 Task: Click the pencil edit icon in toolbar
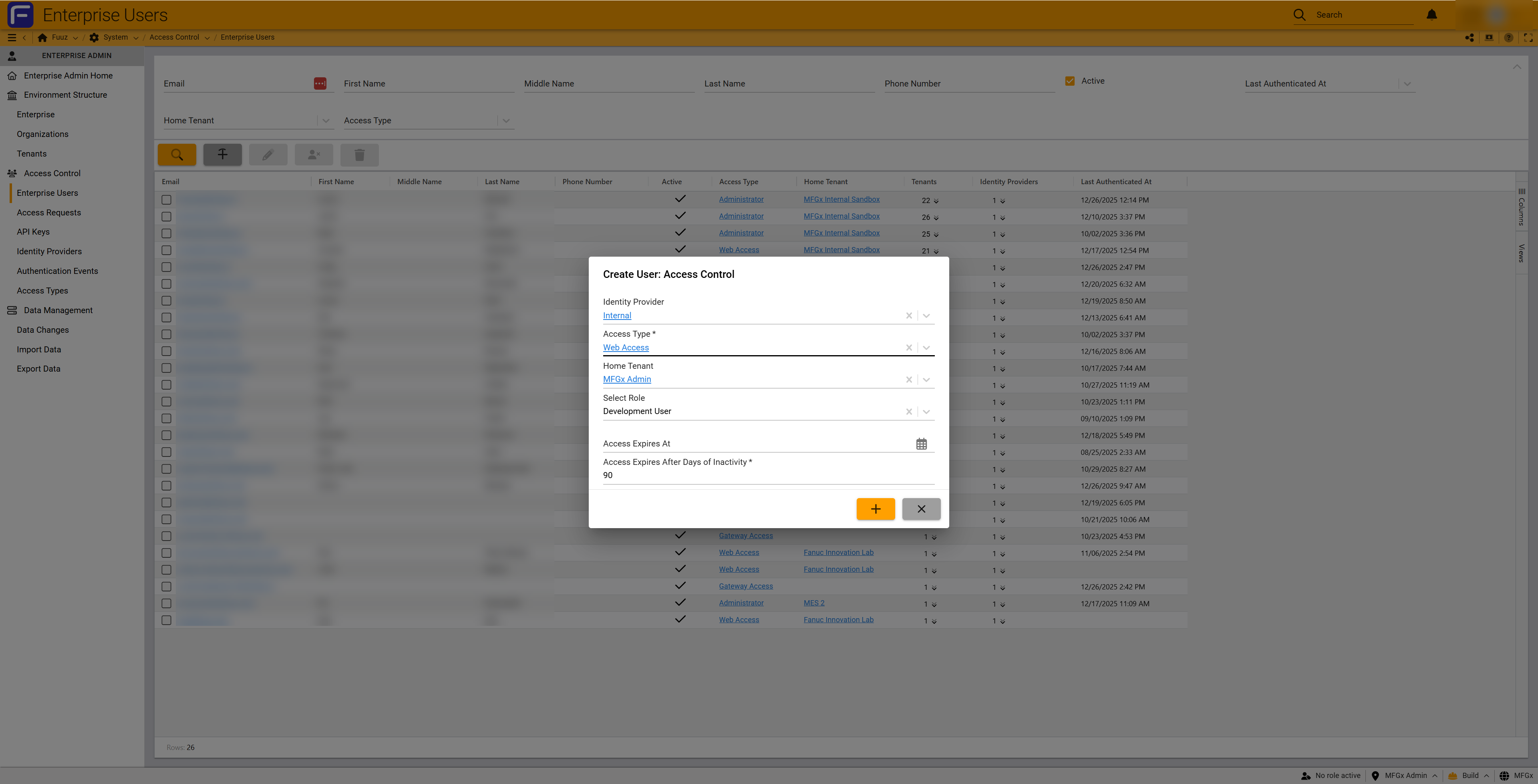[x=268, y=155]
